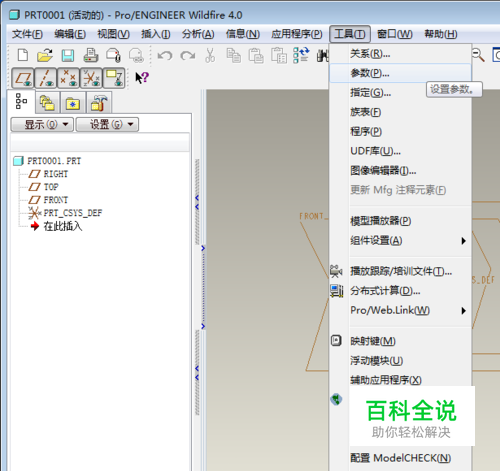Choose 指定(G)... from the Tools menu
Screen dimensions: 500x471
pos(400,92)
